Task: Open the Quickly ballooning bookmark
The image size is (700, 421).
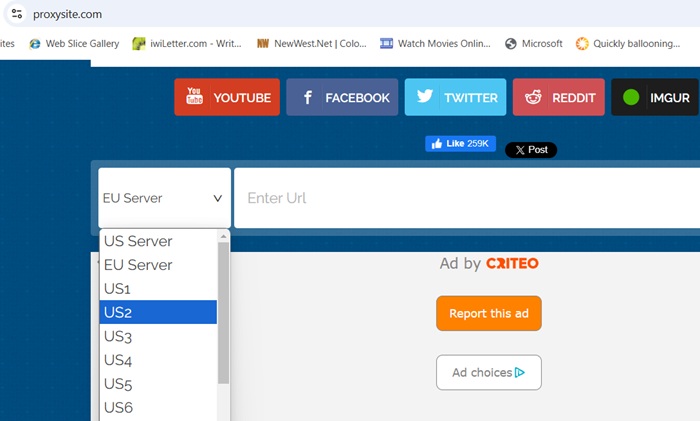Action: 628,44
